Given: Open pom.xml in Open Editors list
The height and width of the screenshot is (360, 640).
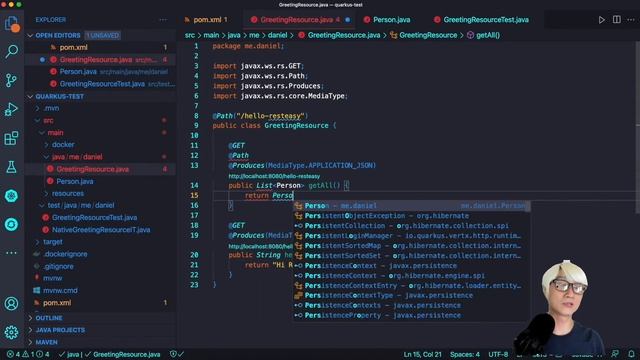Looking at the screenshot, I should pos(73,47).
